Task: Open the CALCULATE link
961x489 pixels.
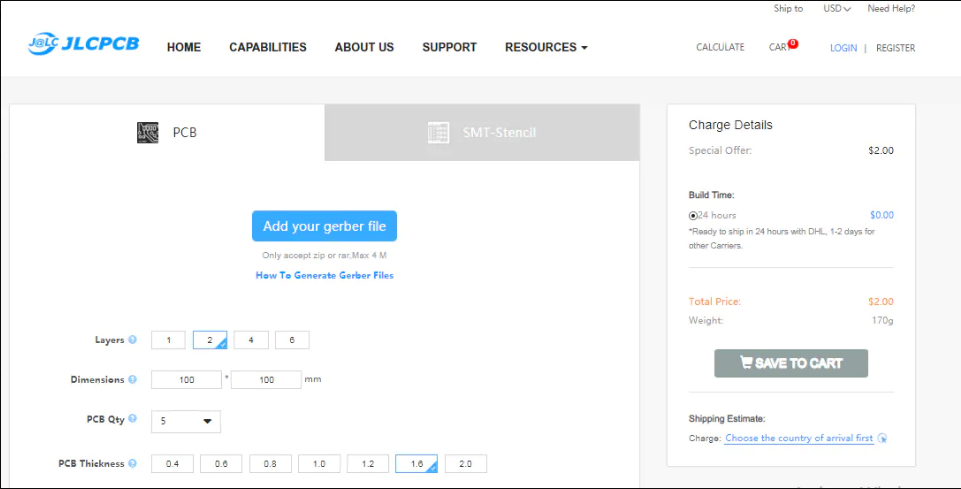Action: coord(720,47)
